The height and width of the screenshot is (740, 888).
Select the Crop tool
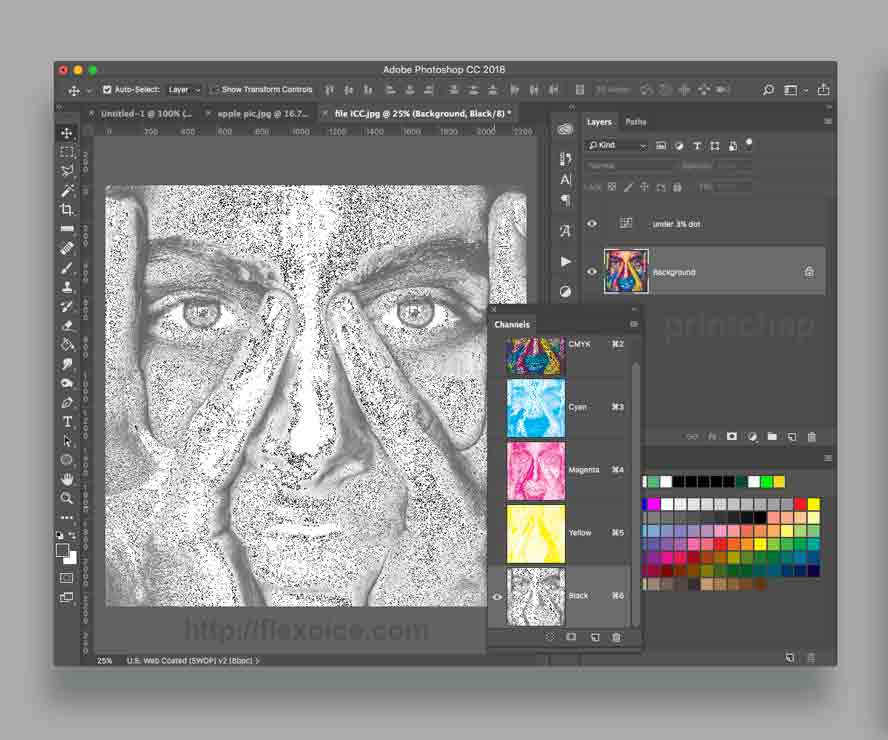[x=67, y=210]
